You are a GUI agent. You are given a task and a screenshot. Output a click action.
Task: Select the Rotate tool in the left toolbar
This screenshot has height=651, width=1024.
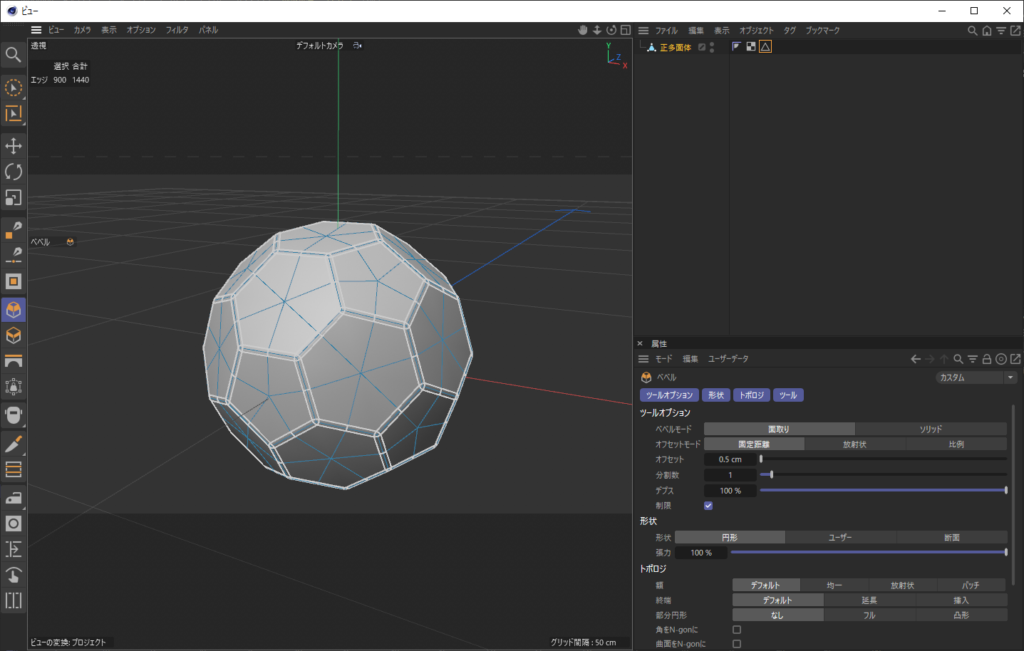[x=14, y=172]
